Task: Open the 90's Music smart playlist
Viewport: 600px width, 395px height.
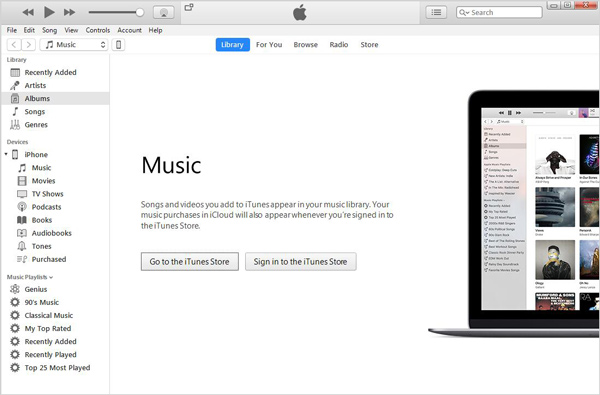Action: 55,302
